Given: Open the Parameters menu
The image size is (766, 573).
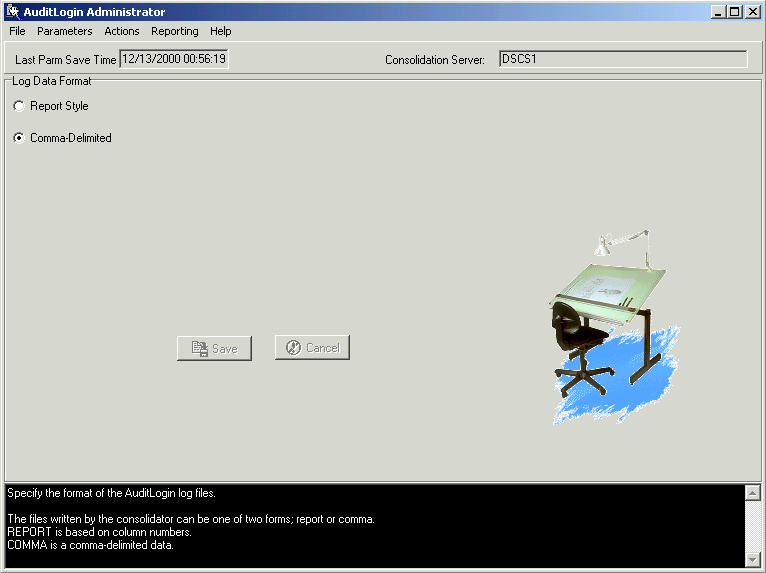Looking at the screenshot, I should tap(64, 31).
